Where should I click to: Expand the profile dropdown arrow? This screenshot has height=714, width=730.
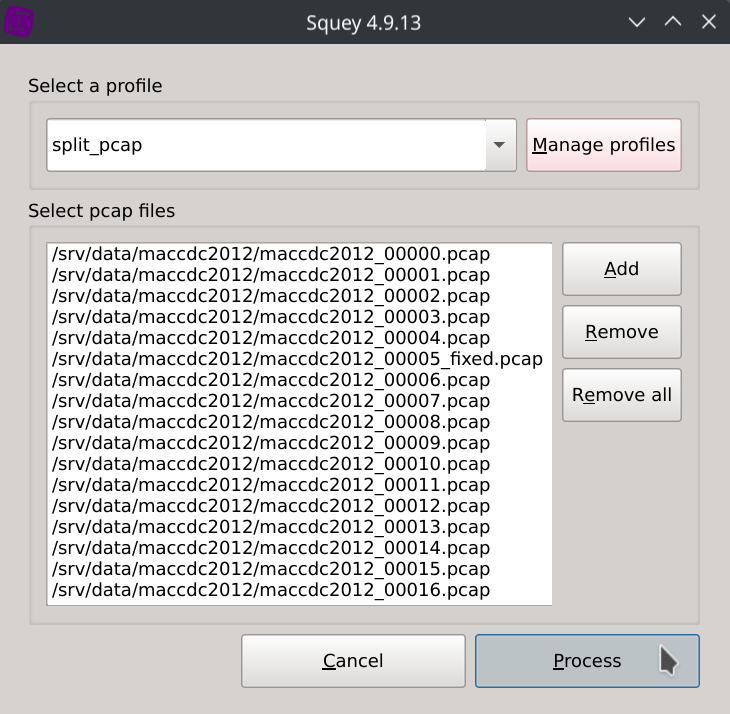coord(498,145)
